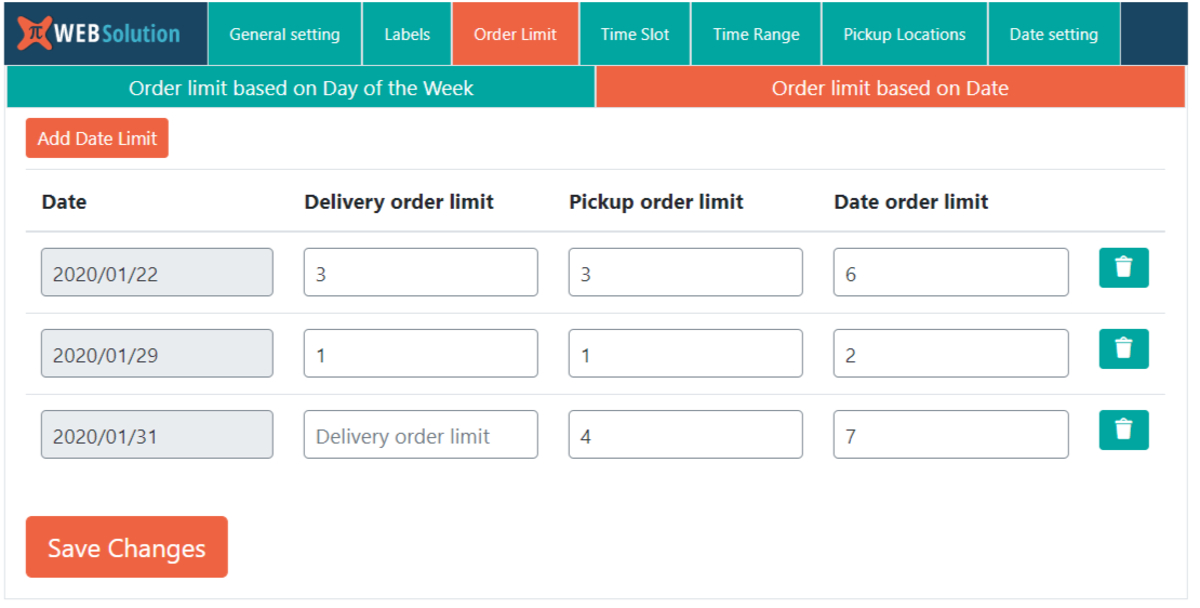Screen dimensions: 1200x608
Task: Delete the 2020/01/29 date limit row
Action: [1124, 349]
